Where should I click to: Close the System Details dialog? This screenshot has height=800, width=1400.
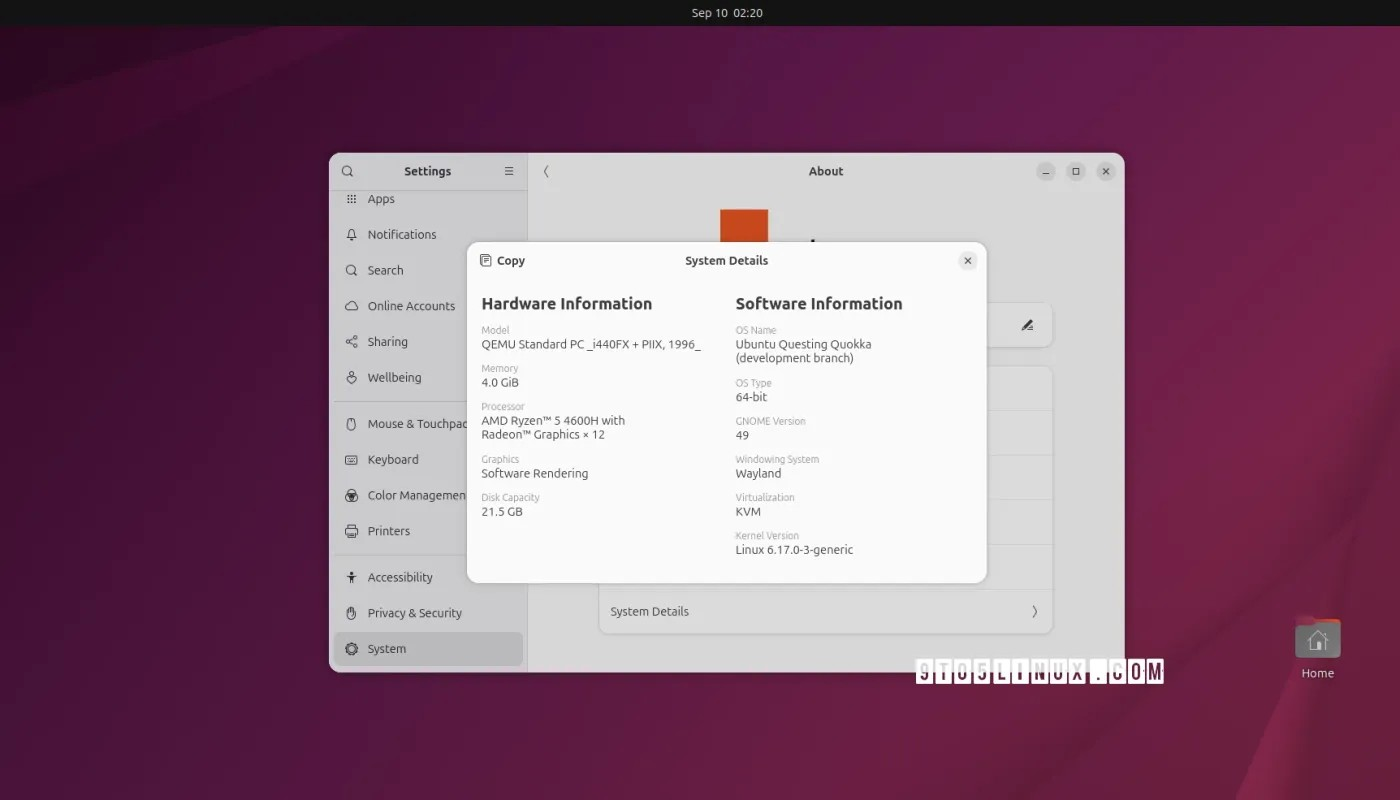(966, 260)
